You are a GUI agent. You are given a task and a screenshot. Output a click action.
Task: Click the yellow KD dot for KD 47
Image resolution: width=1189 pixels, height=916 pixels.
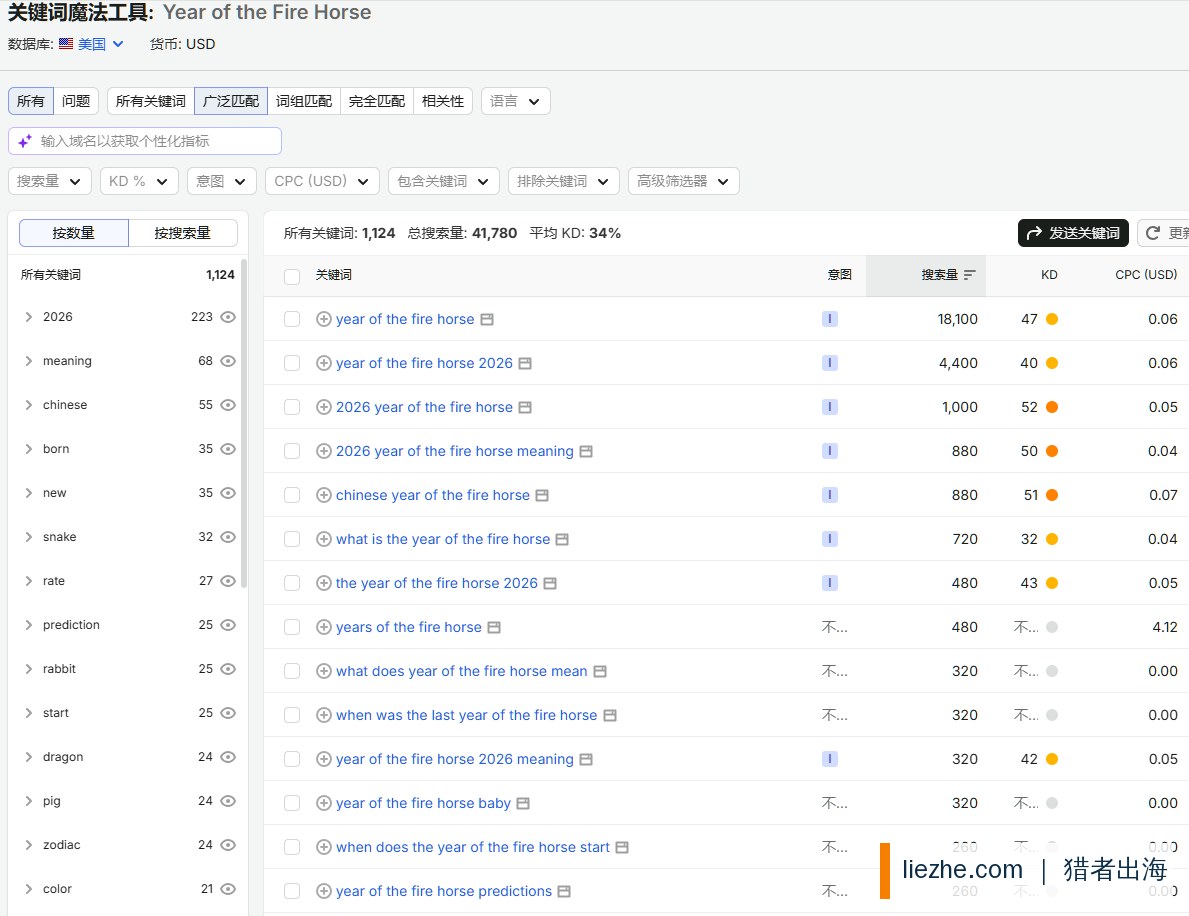pos(1052,319)
